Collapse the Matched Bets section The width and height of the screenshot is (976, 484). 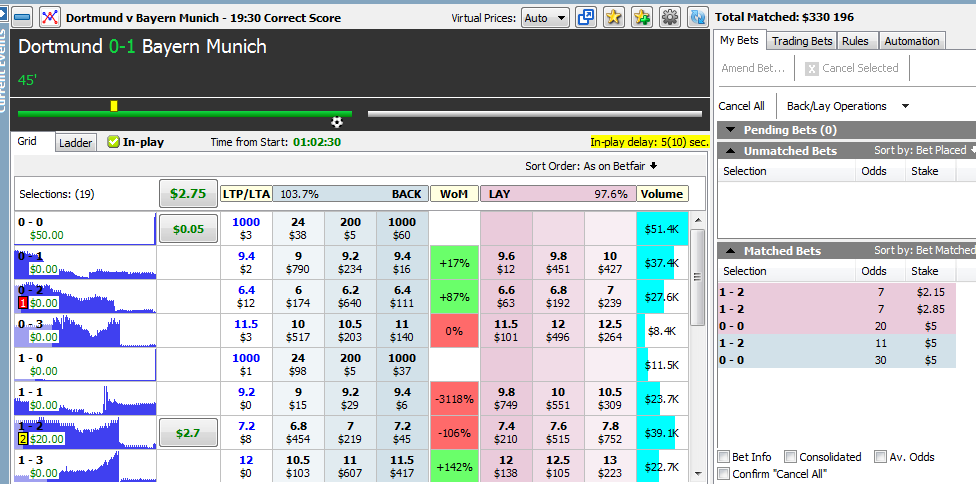pos(731,251)
